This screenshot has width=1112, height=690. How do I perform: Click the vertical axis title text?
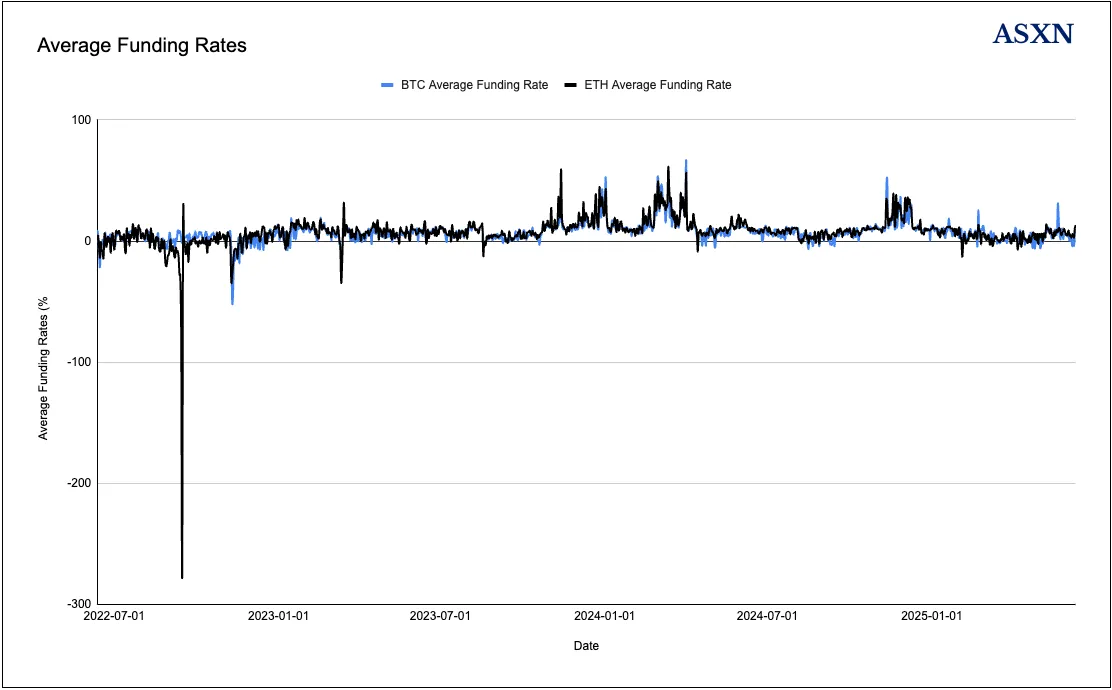44,362
